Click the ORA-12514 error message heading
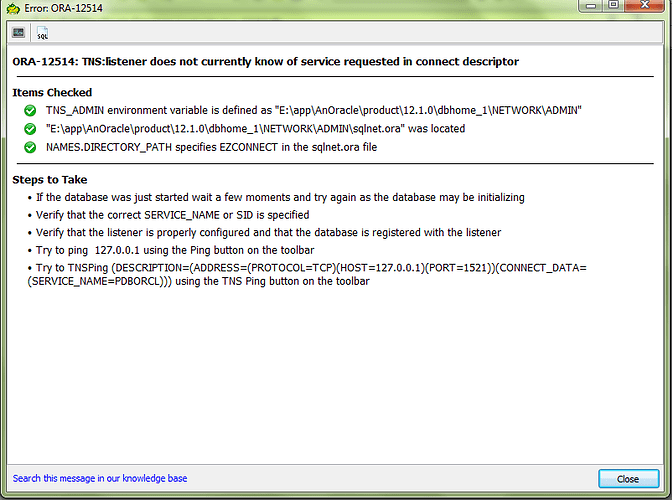Screen dimensions: 672x500 [x=265, y=62]
